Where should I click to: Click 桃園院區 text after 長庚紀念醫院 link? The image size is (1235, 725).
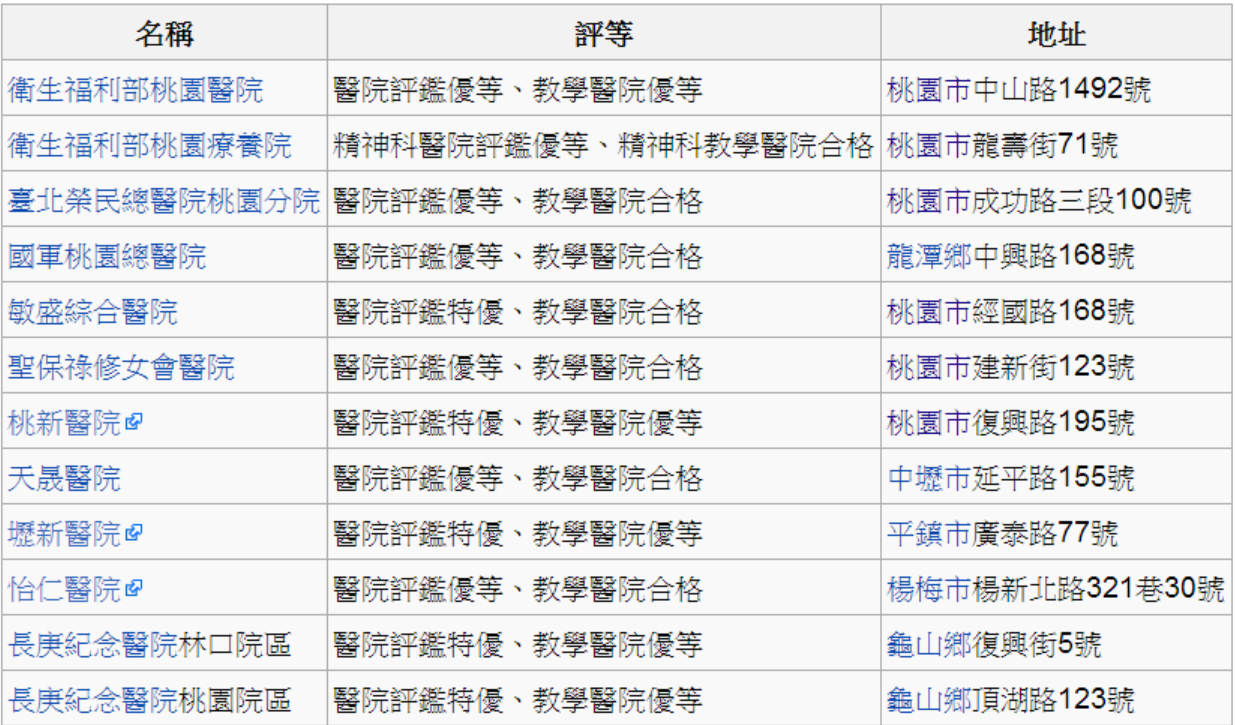point(236,700)
